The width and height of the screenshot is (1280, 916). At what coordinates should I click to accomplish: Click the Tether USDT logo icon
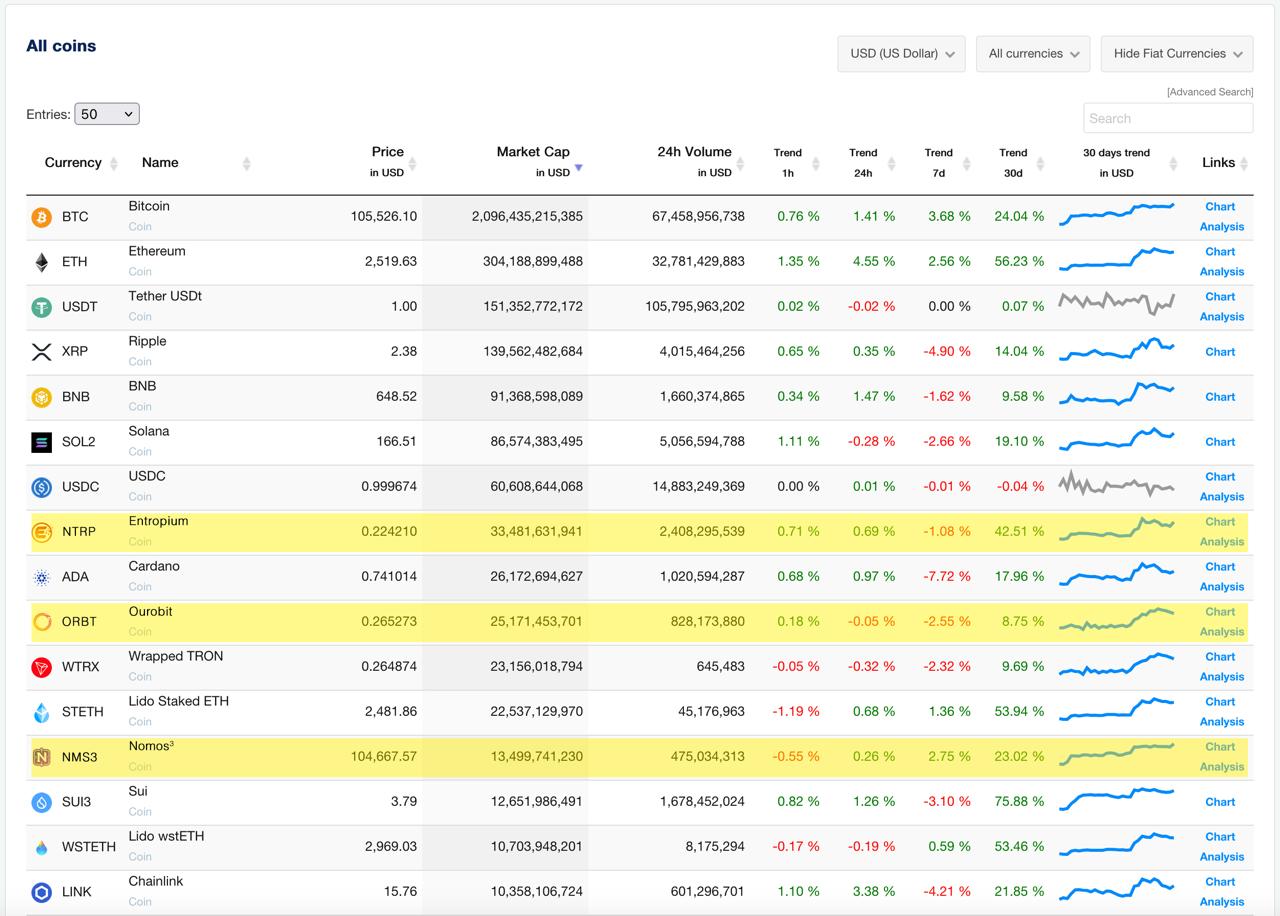[x=41, y=307]
